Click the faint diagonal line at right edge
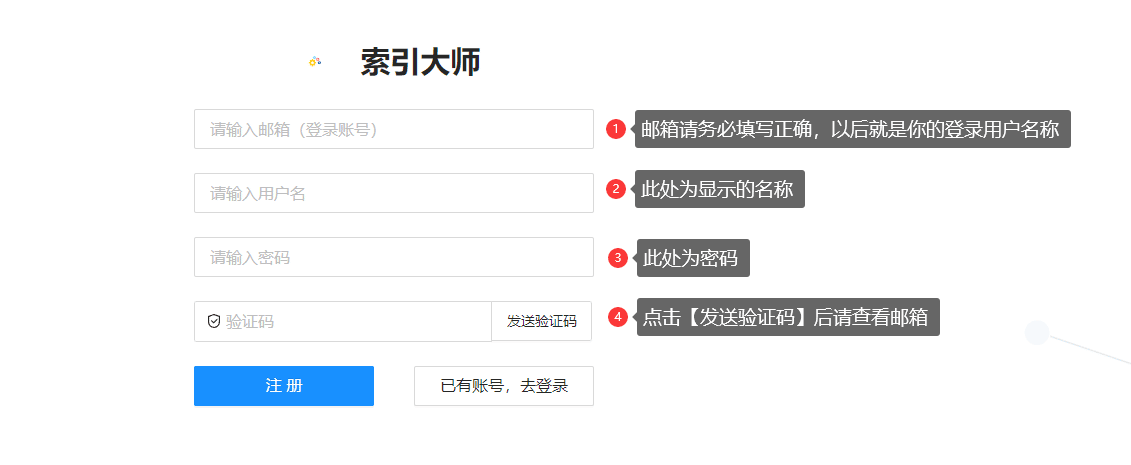Viewport: 1131px width, 465px height. [1090, 347]
